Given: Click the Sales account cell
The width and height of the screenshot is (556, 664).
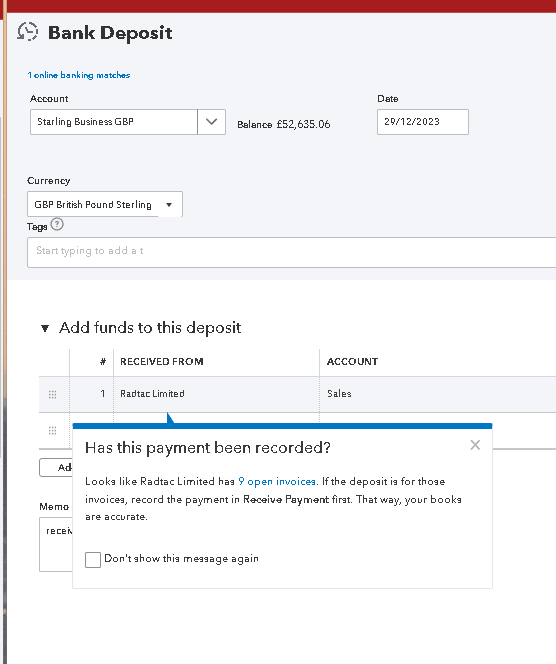Looking at the screenshot, I should point(438,394).
